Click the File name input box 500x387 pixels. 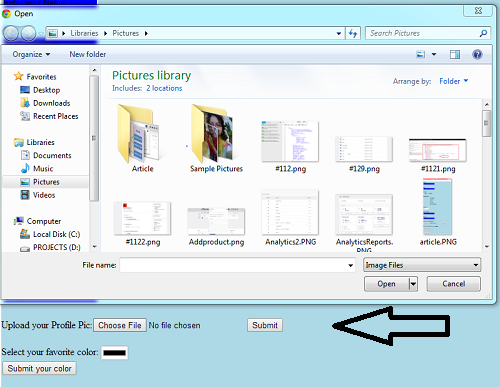click(233, 265)
